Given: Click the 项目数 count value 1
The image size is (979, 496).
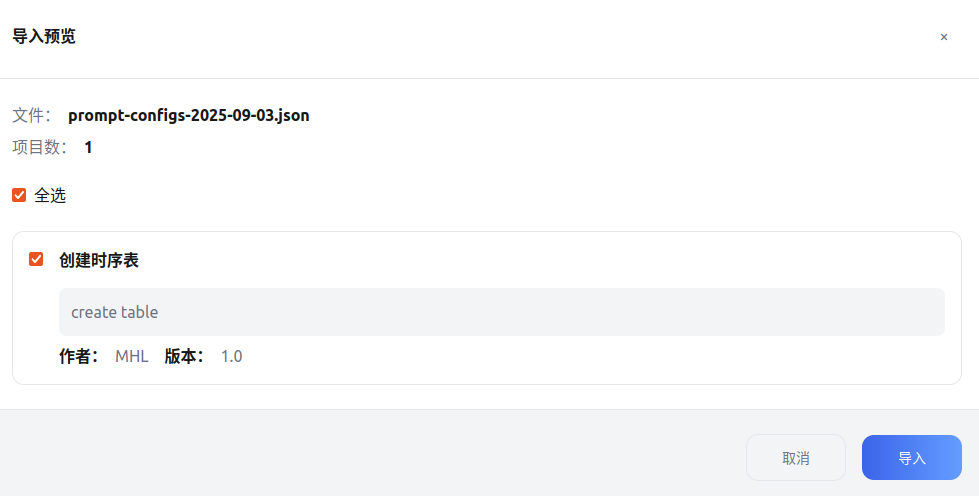Looking at the screenshot, I should [x=88, y=147].
